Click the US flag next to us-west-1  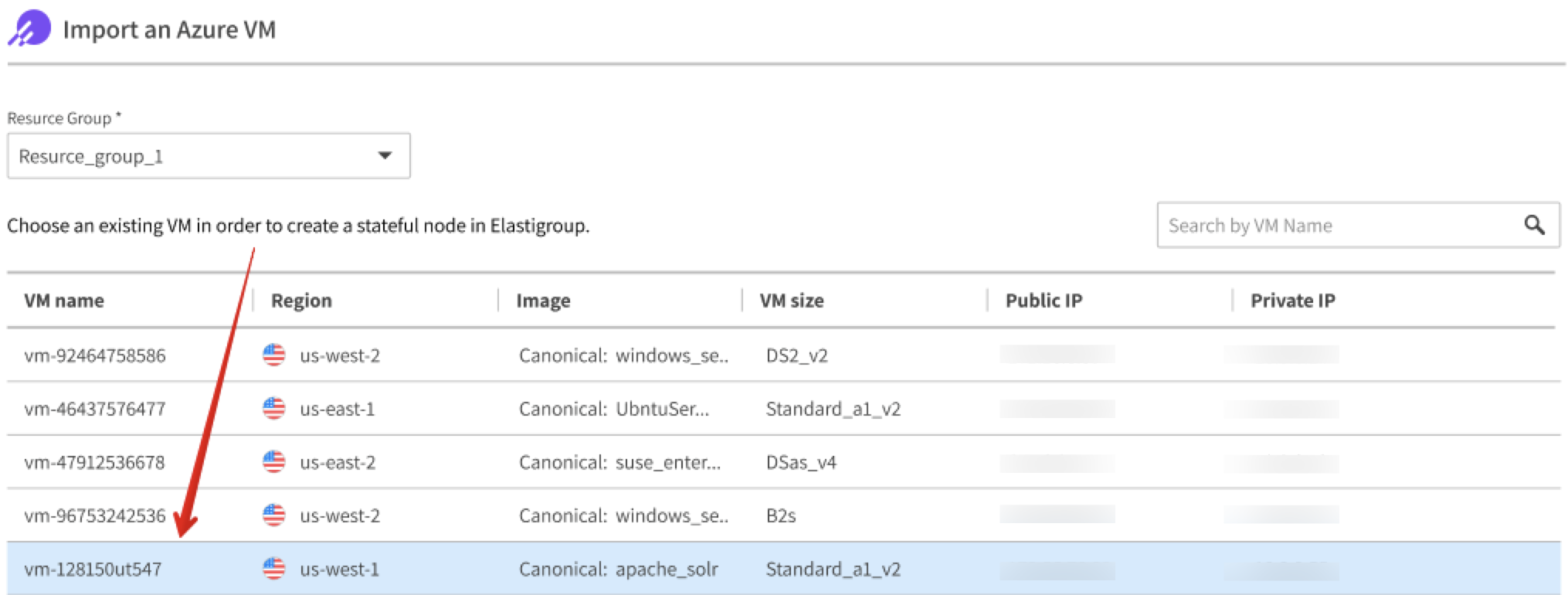coord(273,569)
